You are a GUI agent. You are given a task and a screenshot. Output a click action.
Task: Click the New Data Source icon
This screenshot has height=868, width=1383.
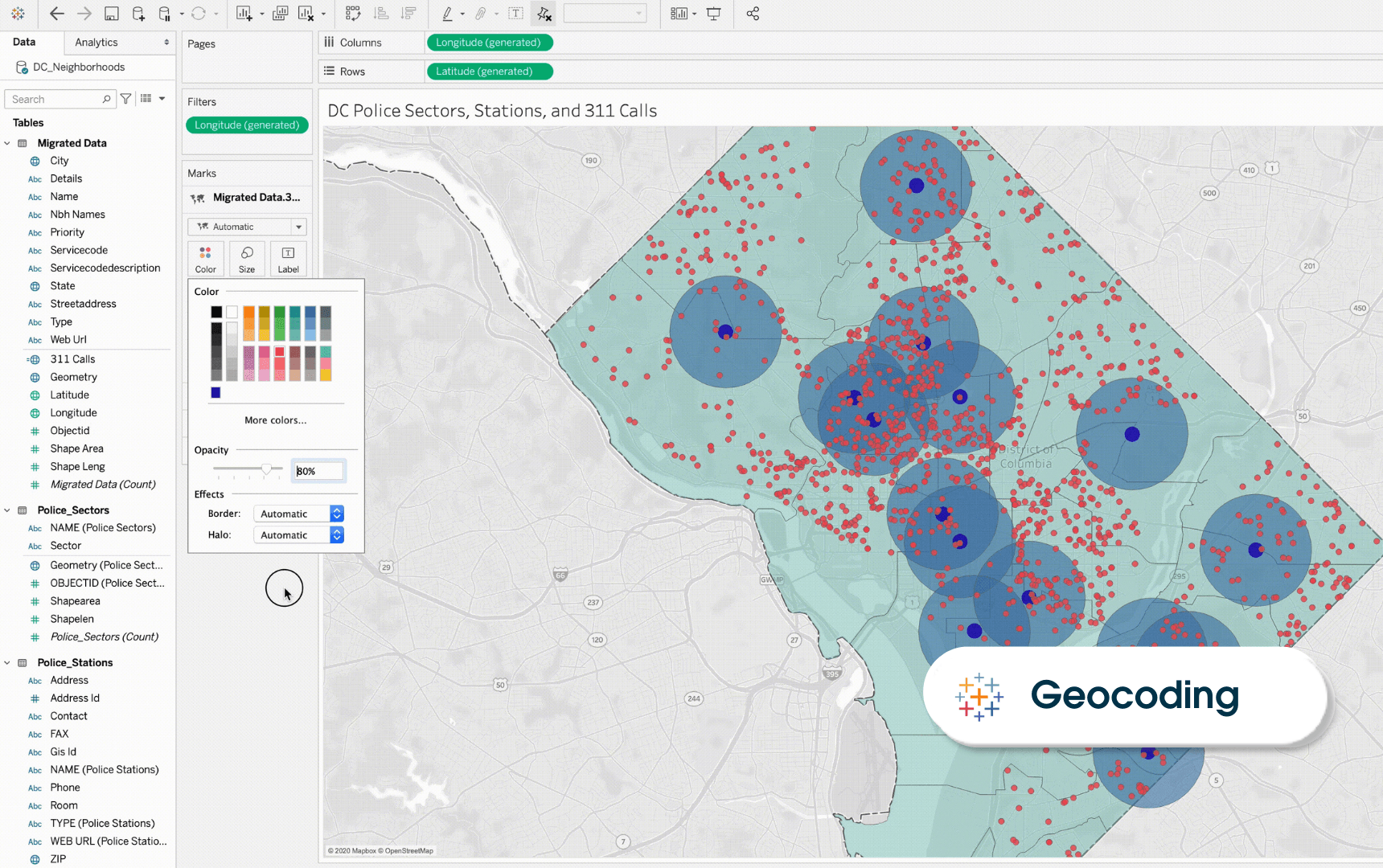click(x=138, y=14)
